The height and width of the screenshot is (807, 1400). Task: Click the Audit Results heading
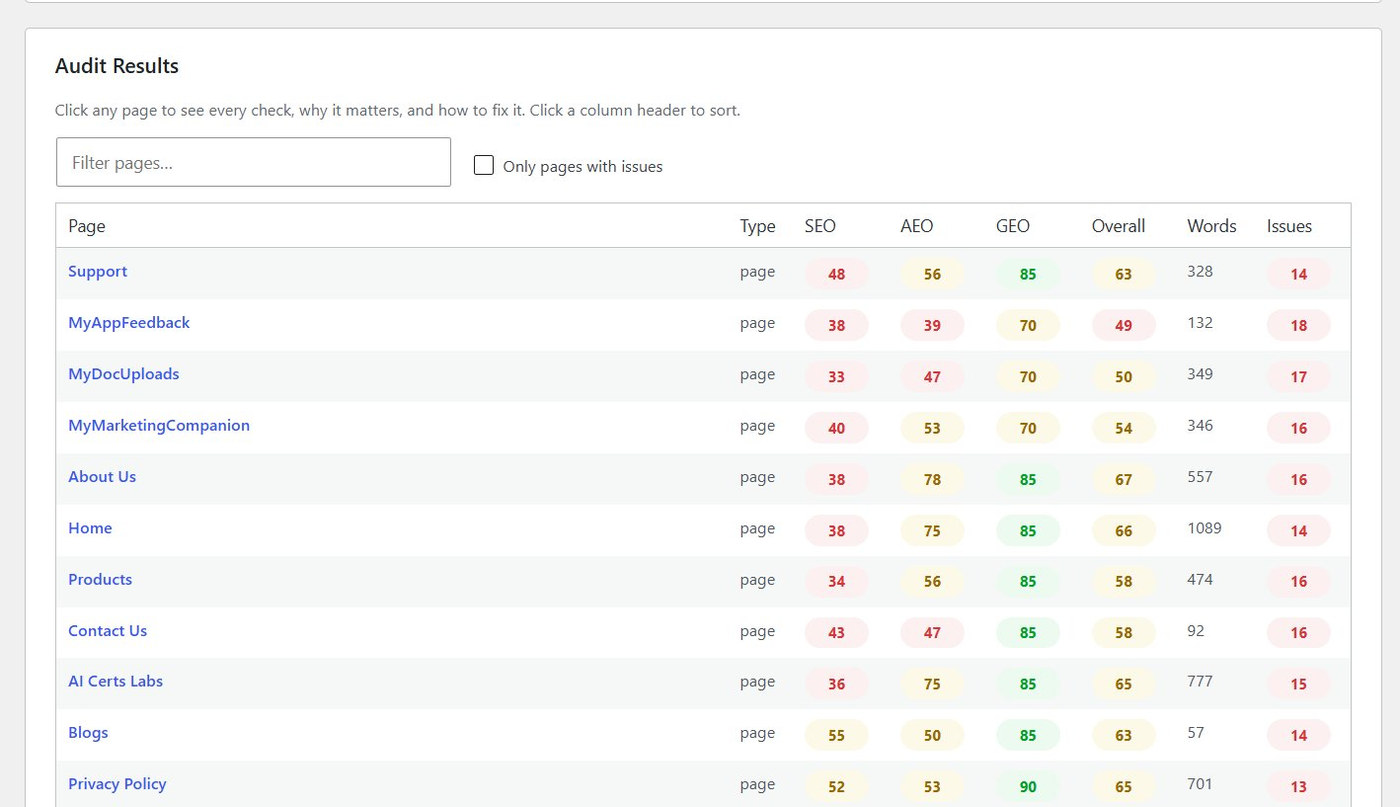click(x=117, y=66)
